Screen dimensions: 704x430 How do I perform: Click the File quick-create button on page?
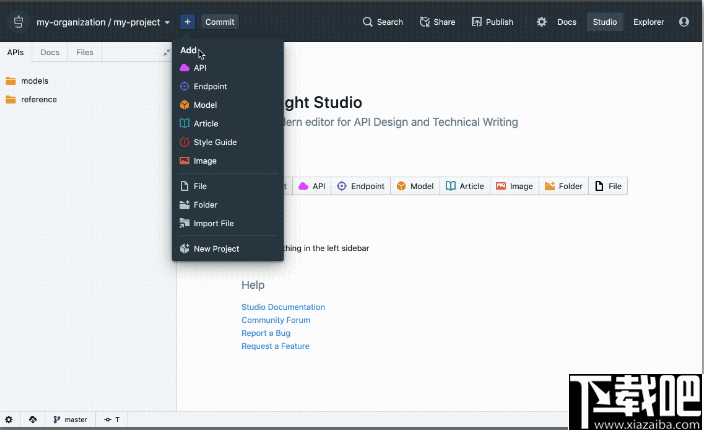pos(608,186)
